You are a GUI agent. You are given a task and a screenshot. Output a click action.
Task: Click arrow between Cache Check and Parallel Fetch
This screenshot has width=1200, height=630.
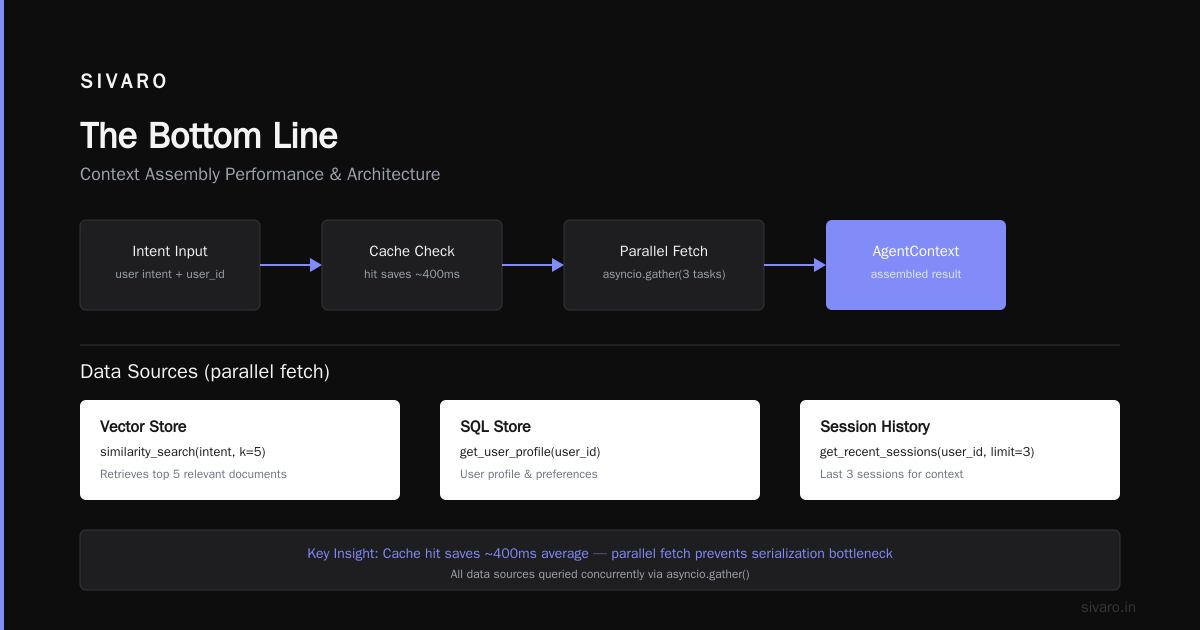pyautogui.click(x=533, y=265)
